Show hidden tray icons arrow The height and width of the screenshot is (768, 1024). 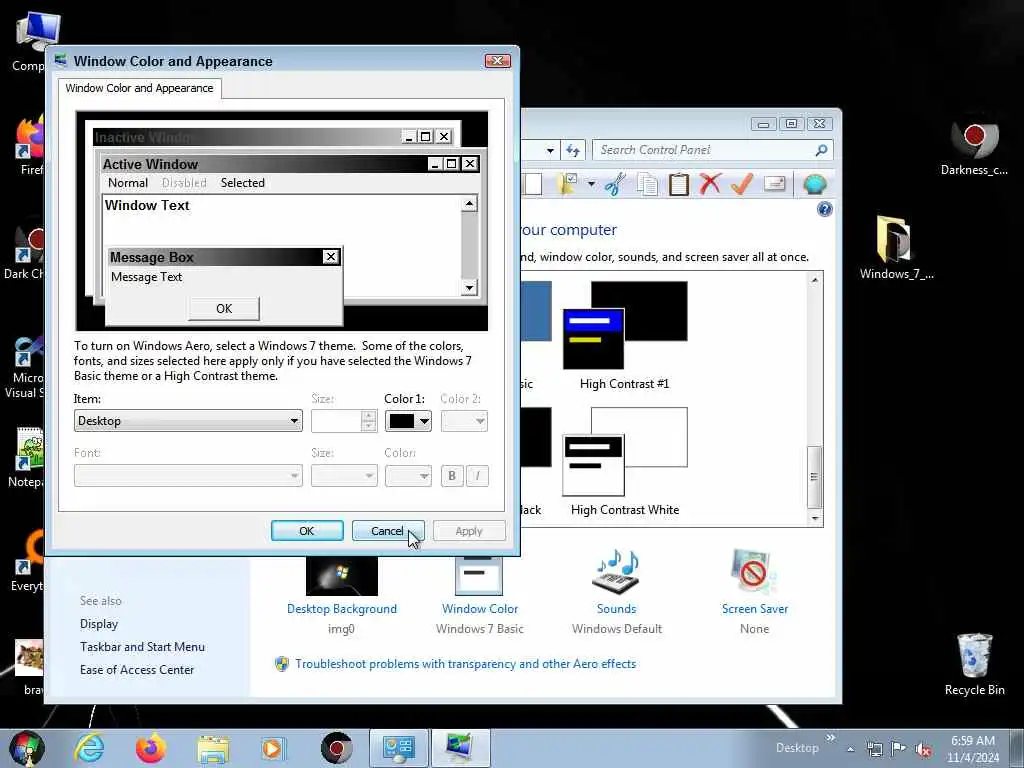(x=850, y=749)
